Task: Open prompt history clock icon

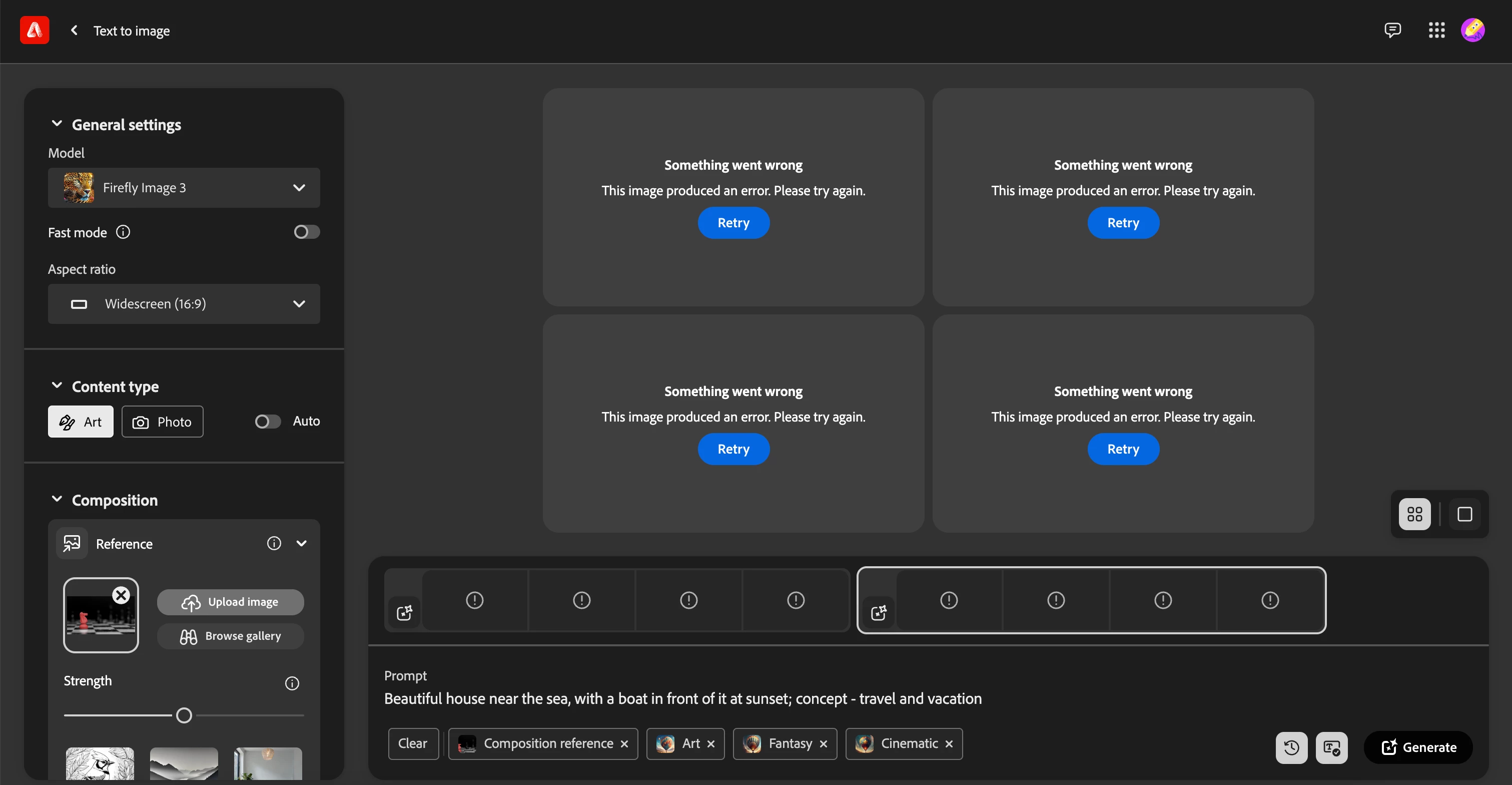Action: pos(1291,747)
